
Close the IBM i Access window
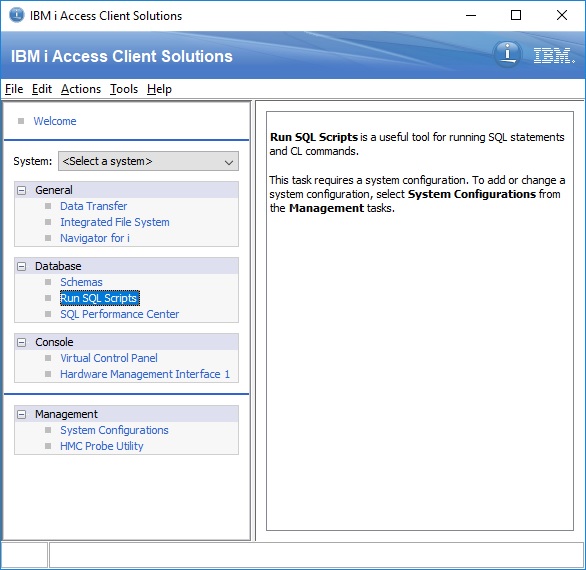[x=562, y=15]
